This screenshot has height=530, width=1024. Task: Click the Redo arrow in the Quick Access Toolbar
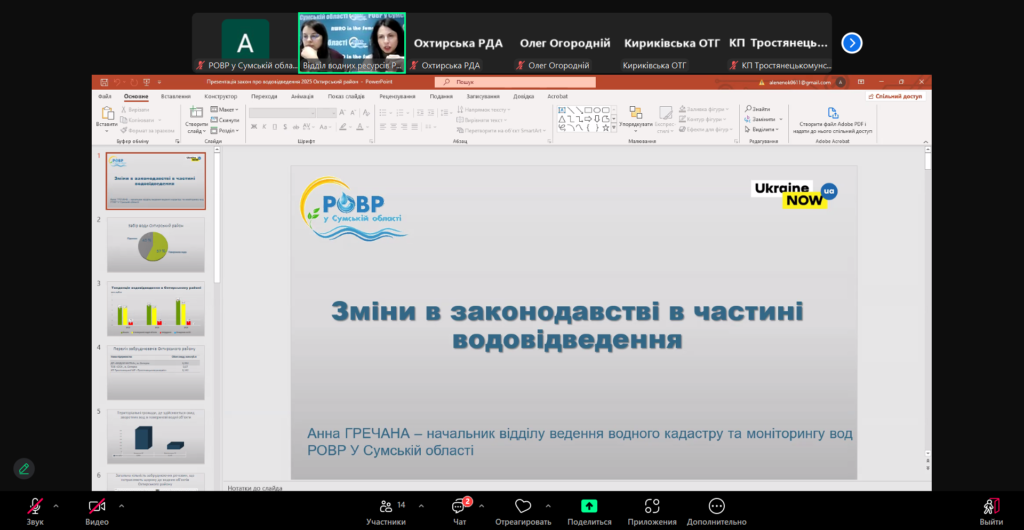pyautogui.click(x=134, y=82)
